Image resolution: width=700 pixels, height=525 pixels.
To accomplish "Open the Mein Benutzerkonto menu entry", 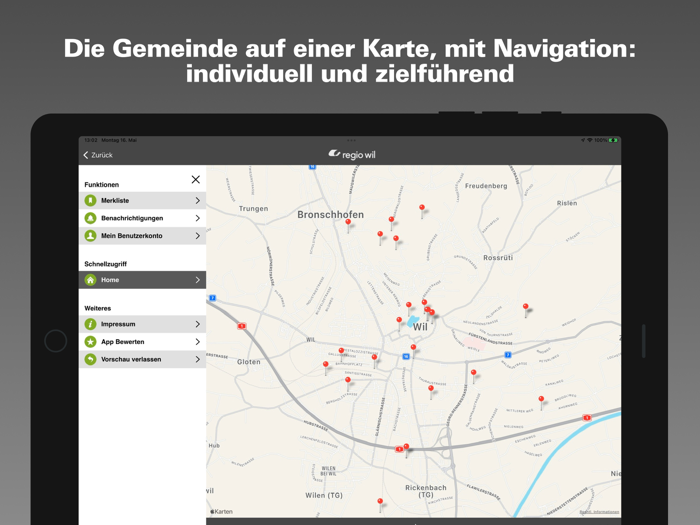I will point(142,235).
